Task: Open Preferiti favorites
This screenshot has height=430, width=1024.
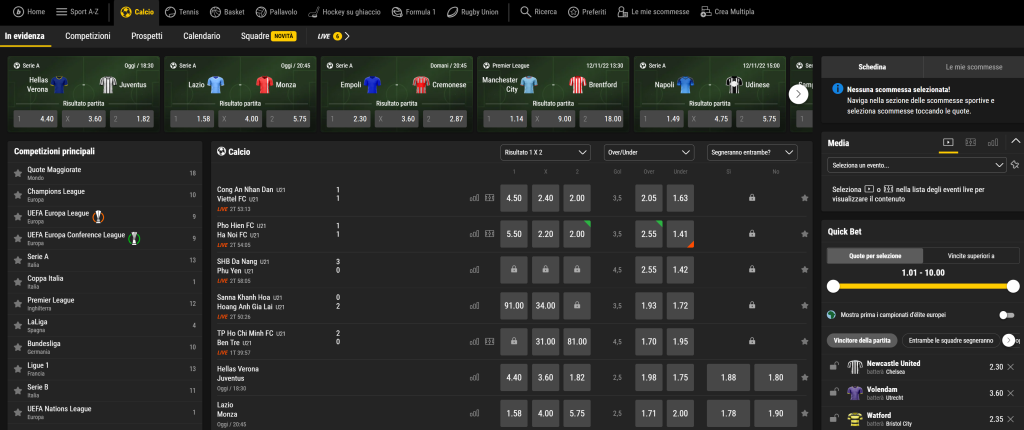Action: [586, 12]
